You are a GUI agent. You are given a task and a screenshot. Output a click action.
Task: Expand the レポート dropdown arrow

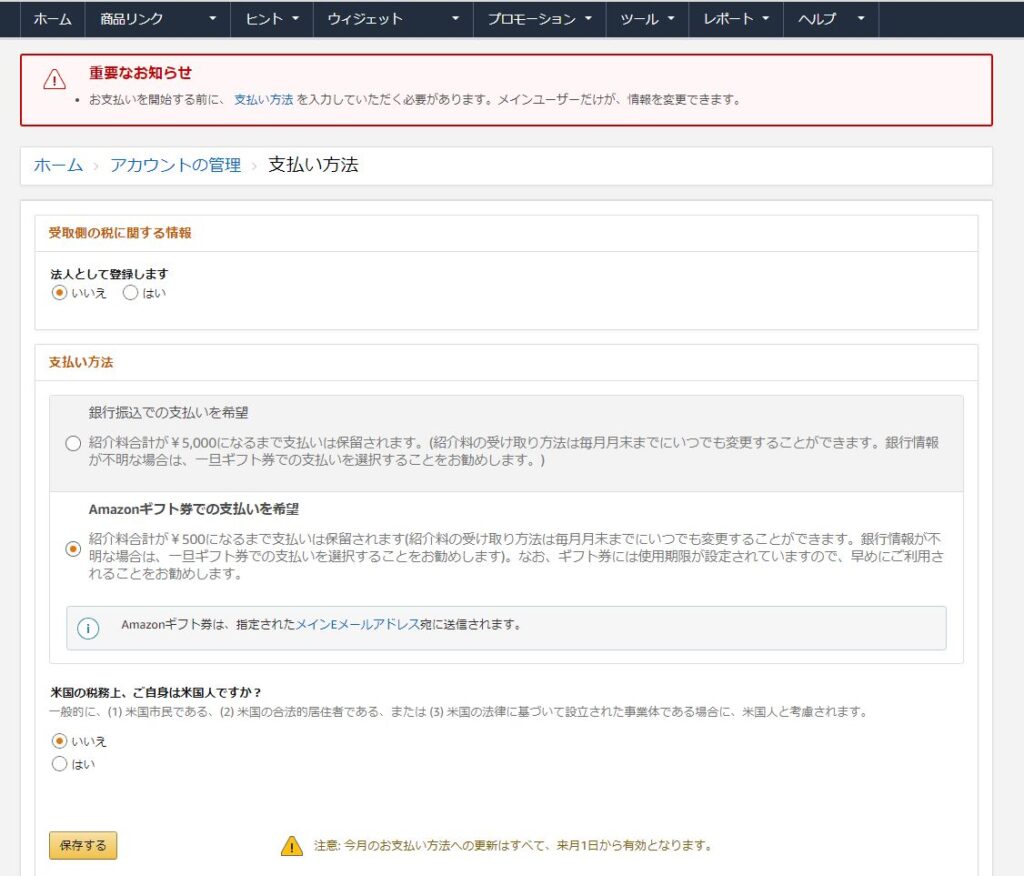point(765,18)
